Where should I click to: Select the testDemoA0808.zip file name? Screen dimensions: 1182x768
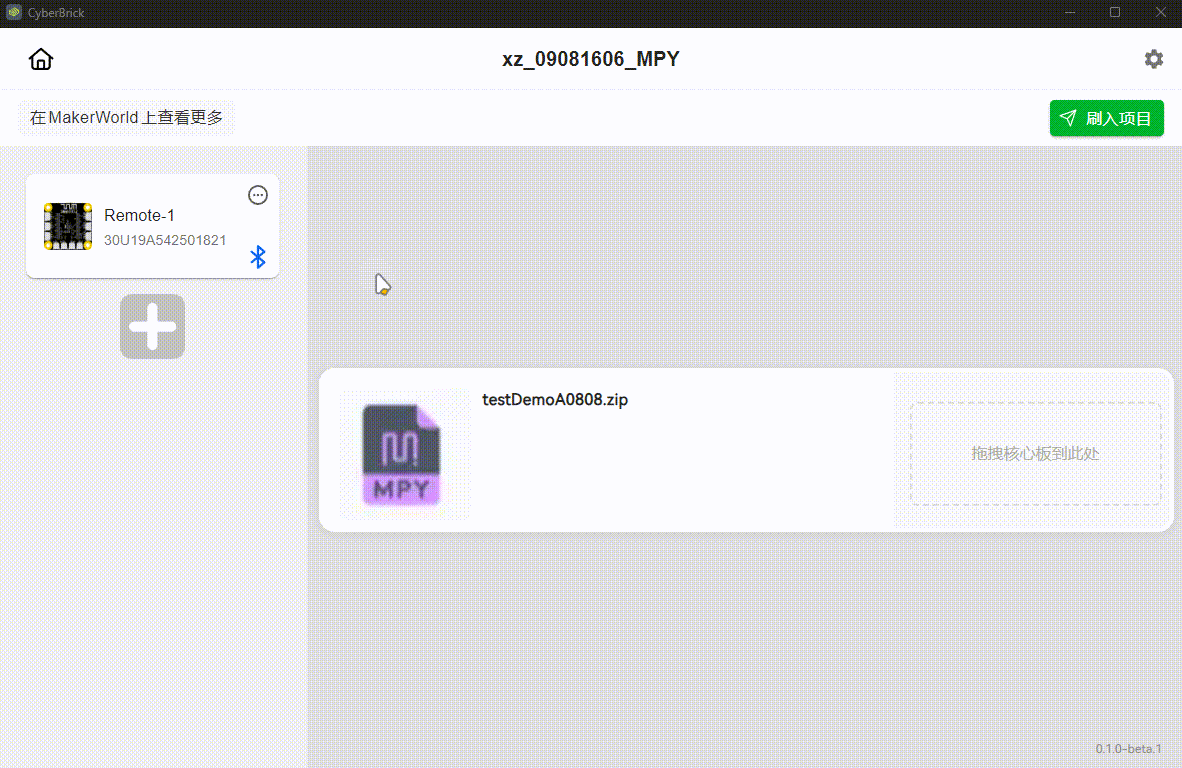[x=555, y=400]
